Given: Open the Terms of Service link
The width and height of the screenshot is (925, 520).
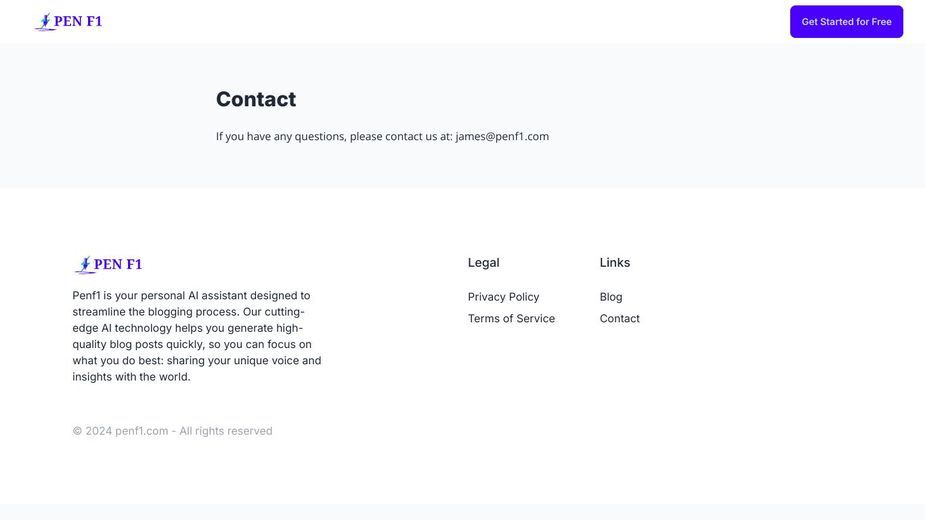Looking at the screenshot, I should tap(511, 319).
